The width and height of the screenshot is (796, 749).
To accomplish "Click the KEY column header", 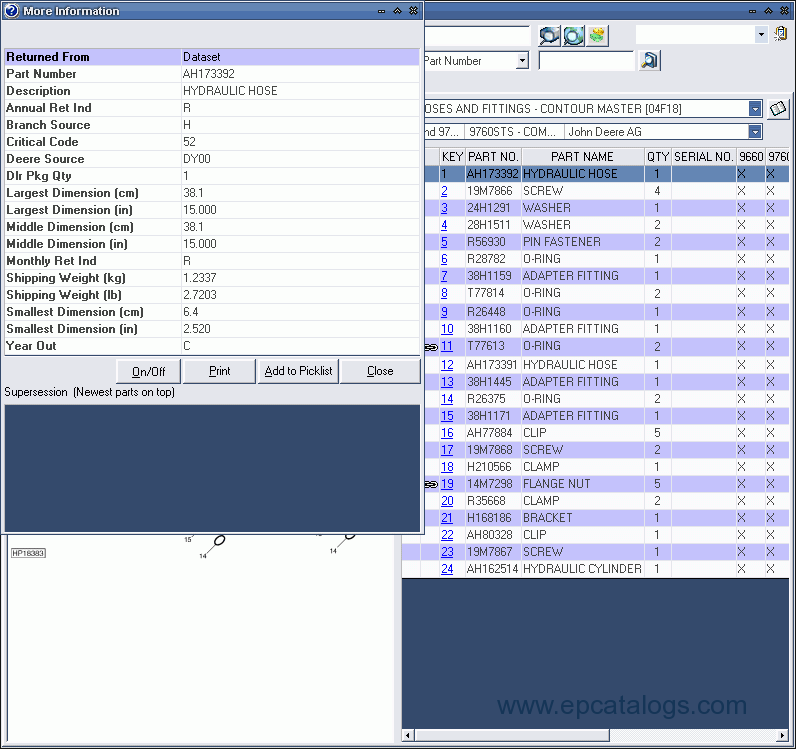I will [452, 157].
